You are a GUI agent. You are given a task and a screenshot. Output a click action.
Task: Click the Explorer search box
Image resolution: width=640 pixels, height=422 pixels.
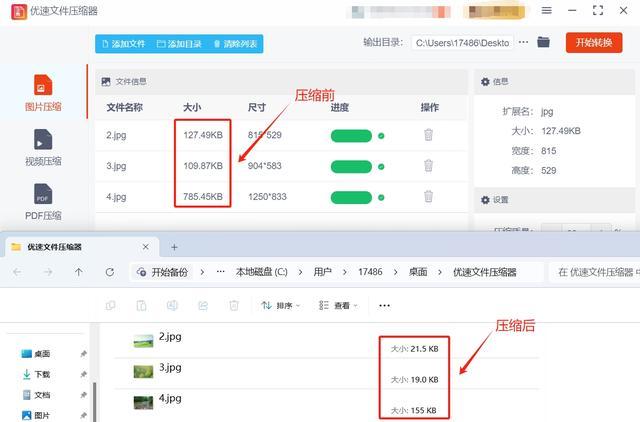click(x=595, y=272)
